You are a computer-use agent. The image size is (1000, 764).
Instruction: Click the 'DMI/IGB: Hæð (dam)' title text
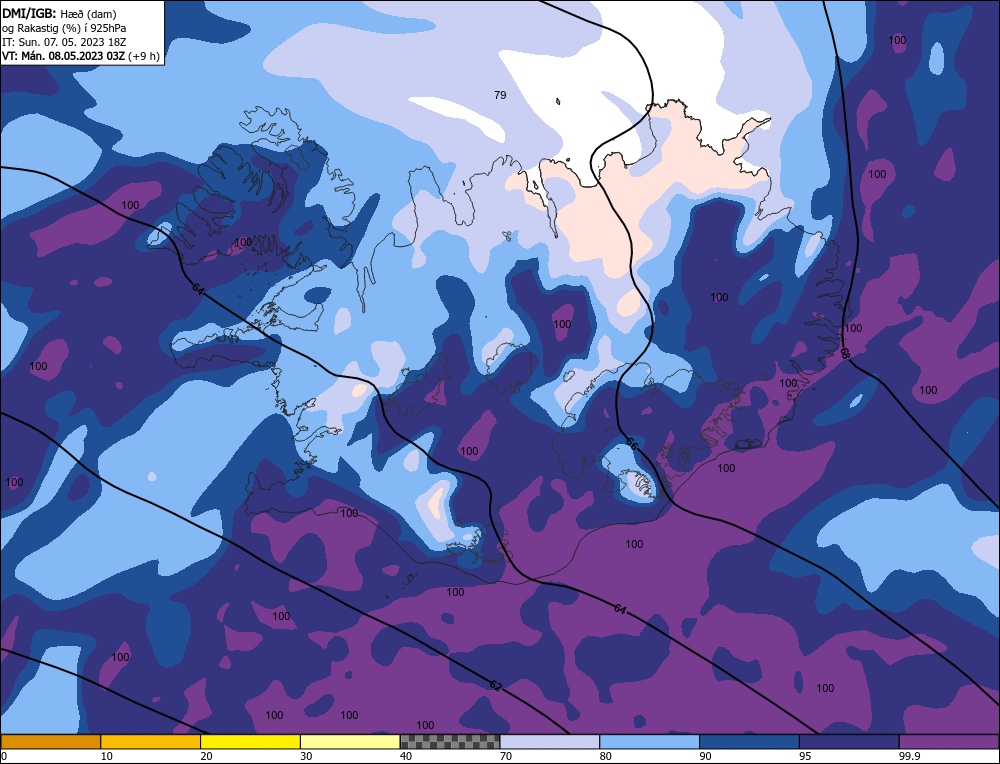click(x=59, y=13)
